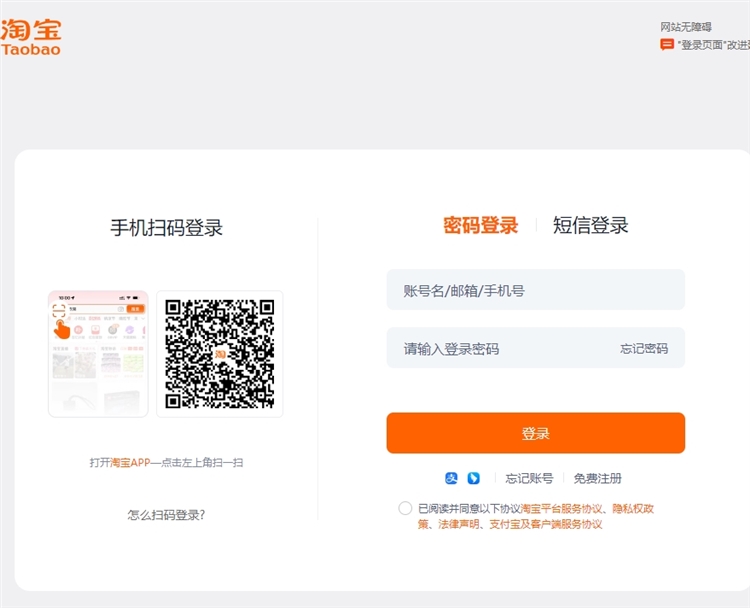
Task: Open the 怎么扫码登录? help link
Action: (x=166, y=515)
